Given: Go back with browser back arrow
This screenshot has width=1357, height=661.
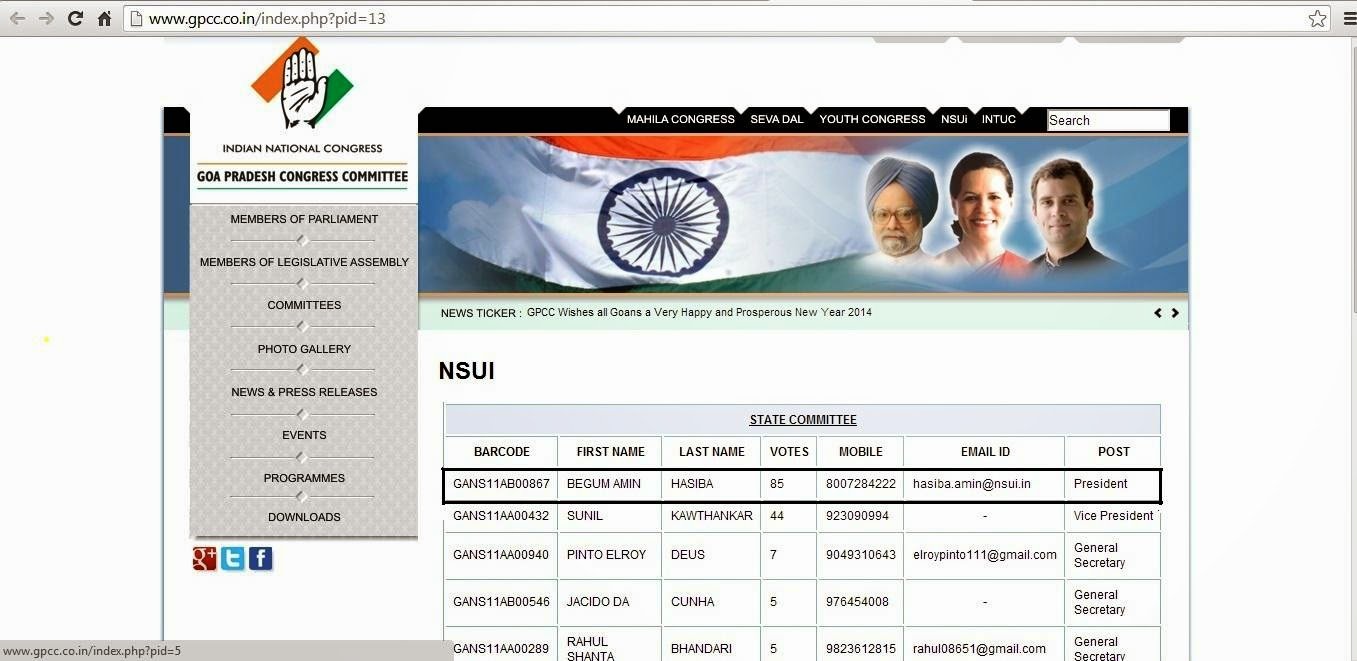Looking at the screenshot, I should click(17, 18).
